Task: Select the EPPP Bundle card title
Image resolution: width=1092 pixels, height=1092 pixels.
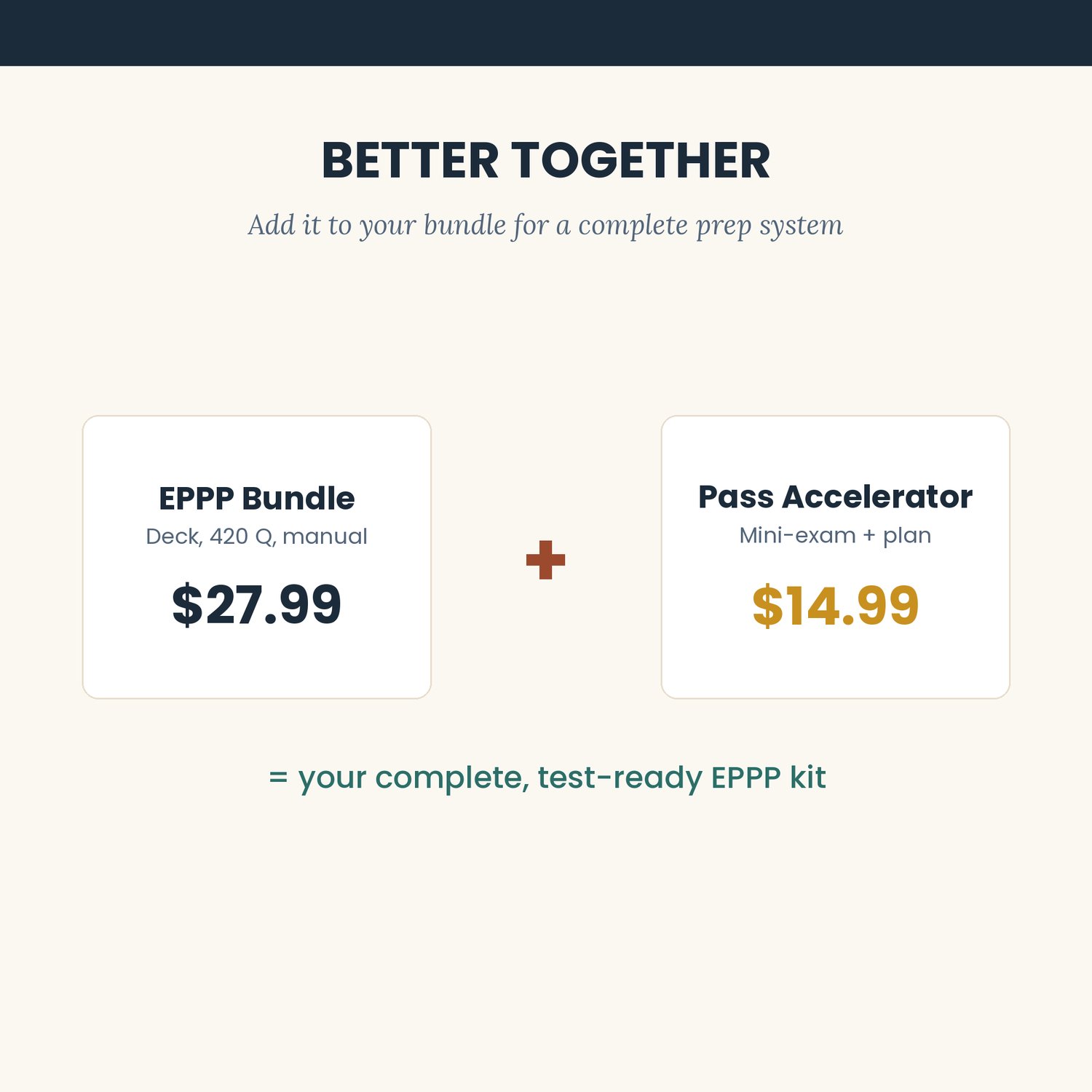Action: click(256, 499)
